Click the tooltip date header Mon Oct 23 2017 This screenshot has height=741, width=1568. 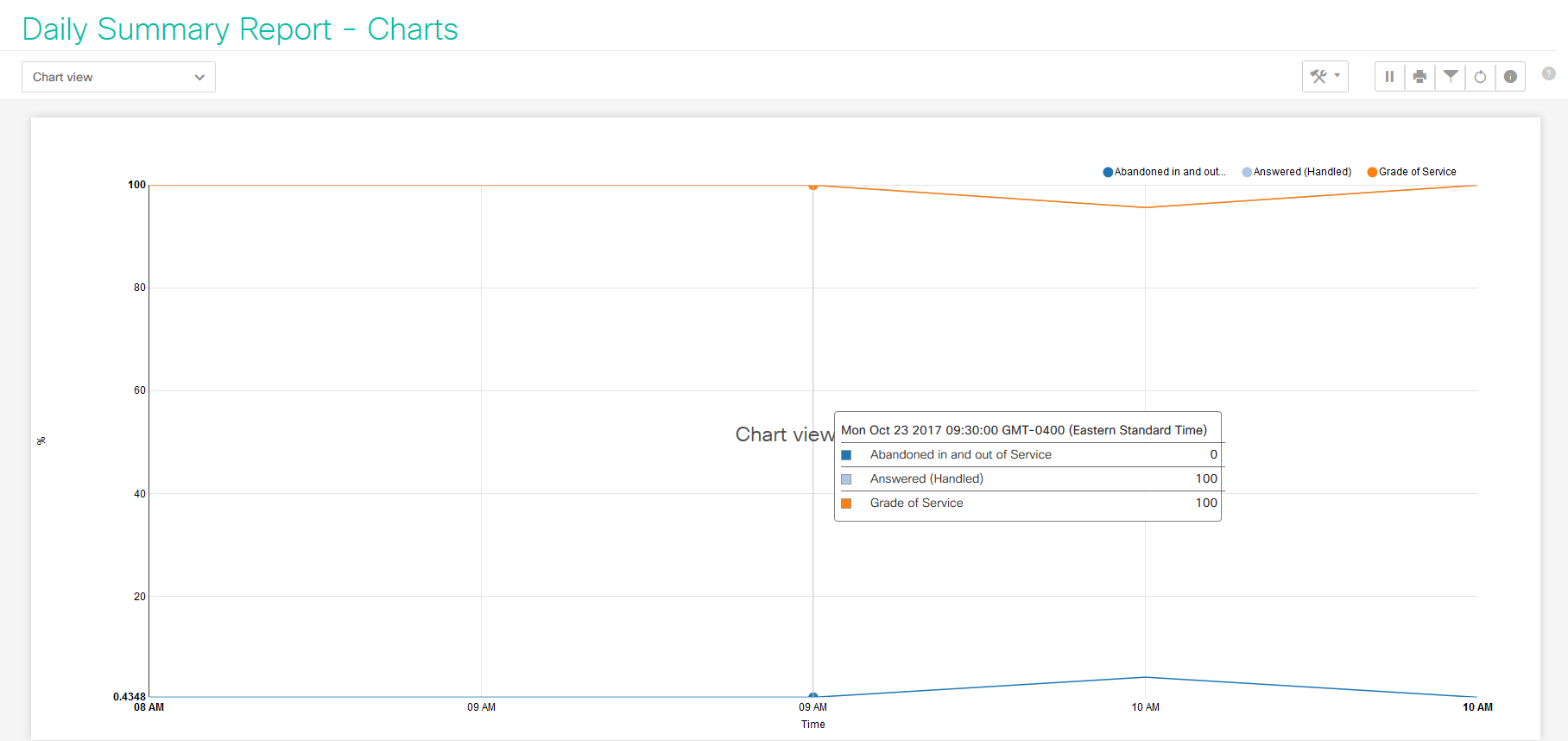click(1024, 430)
